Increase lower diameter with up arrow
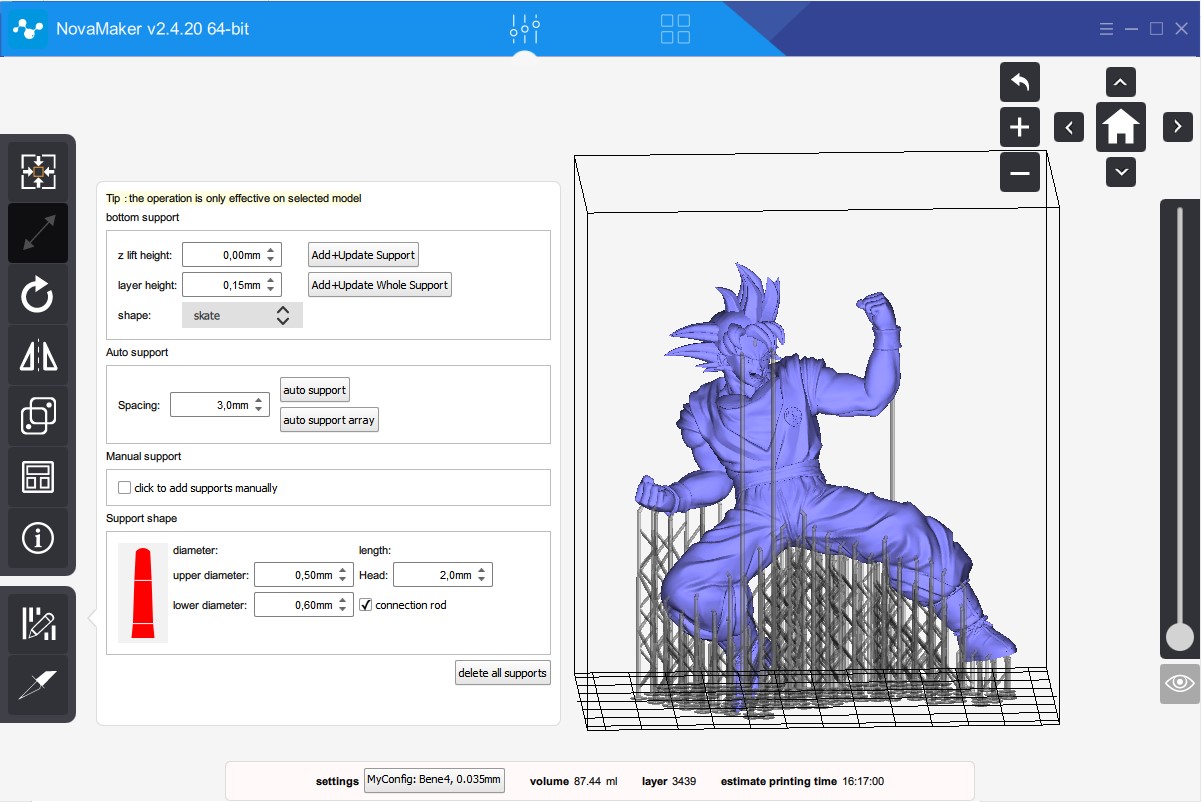Viewport: 1201px width, 802px height. coord(344,600)
